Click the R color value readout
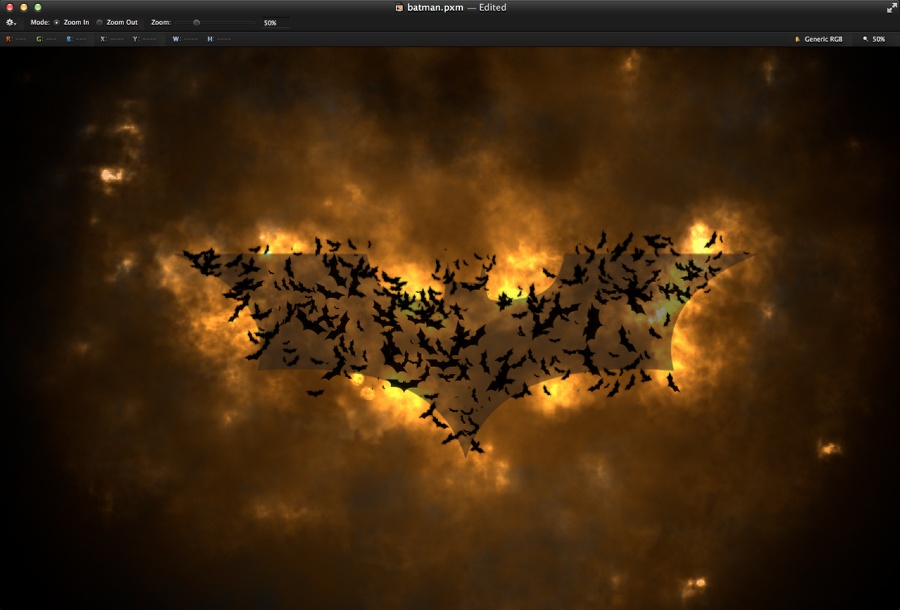The width and height of the screenshot is (900, 610). pyautogui.click(x=16, y=39)
